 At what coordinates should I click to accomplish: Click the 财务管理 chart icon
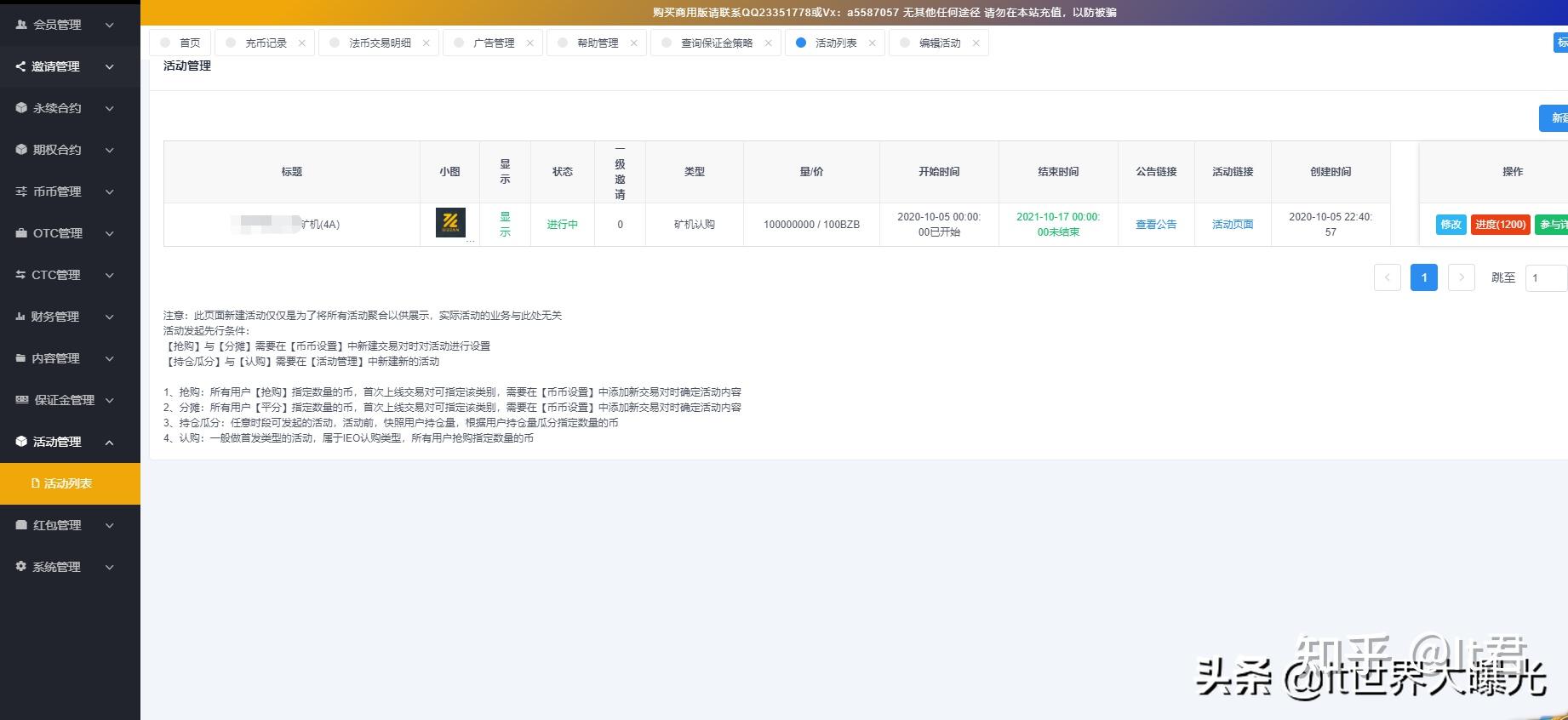pos(20,317)
